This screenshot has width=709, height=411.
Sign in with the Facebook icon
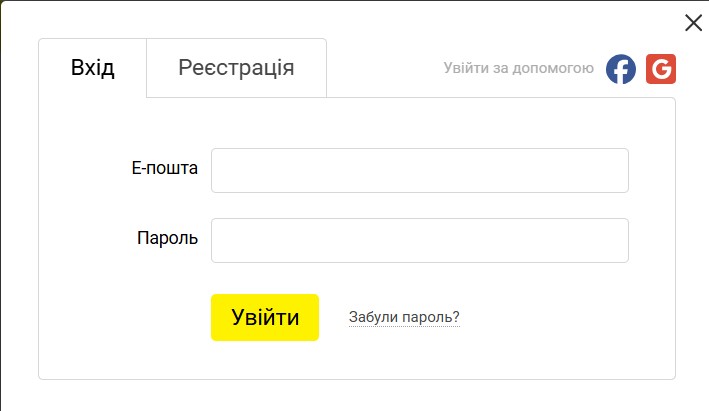621,69
